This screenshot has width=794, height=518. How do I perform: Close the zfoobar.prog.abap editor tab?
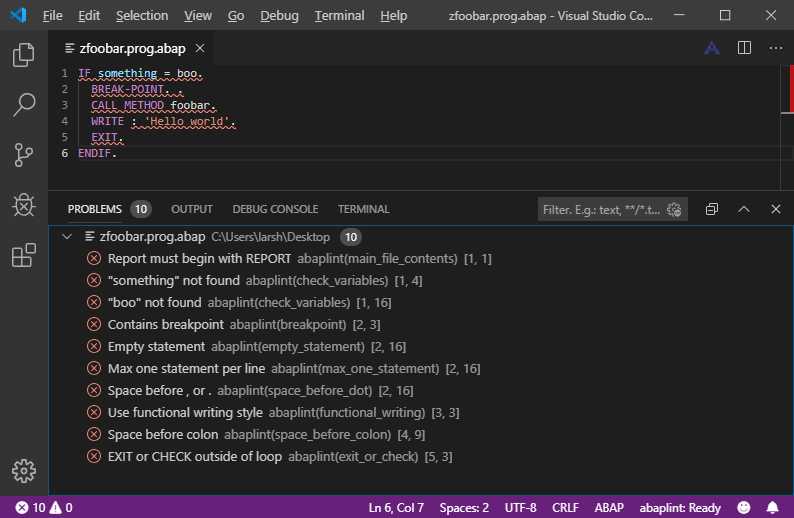[x=200, y=49]
